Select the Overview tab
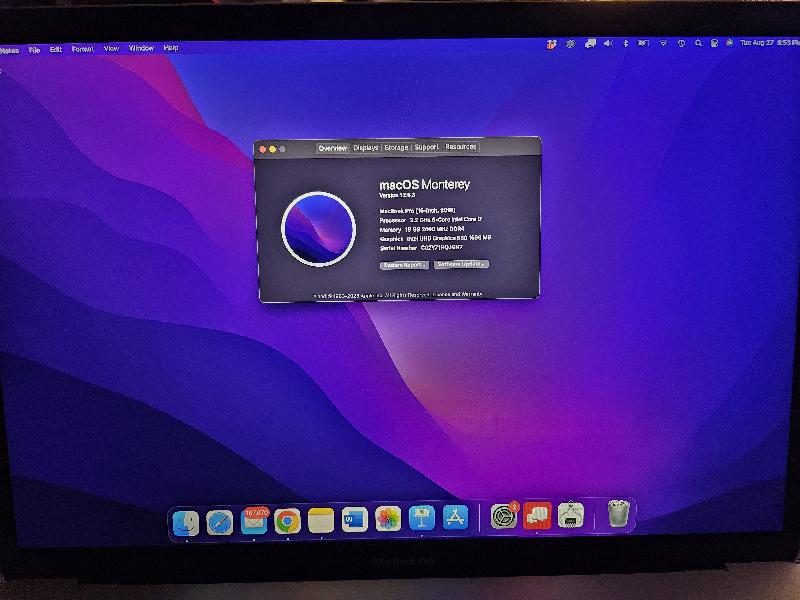This screenshot has width=800, height=600. click(333, 148)
